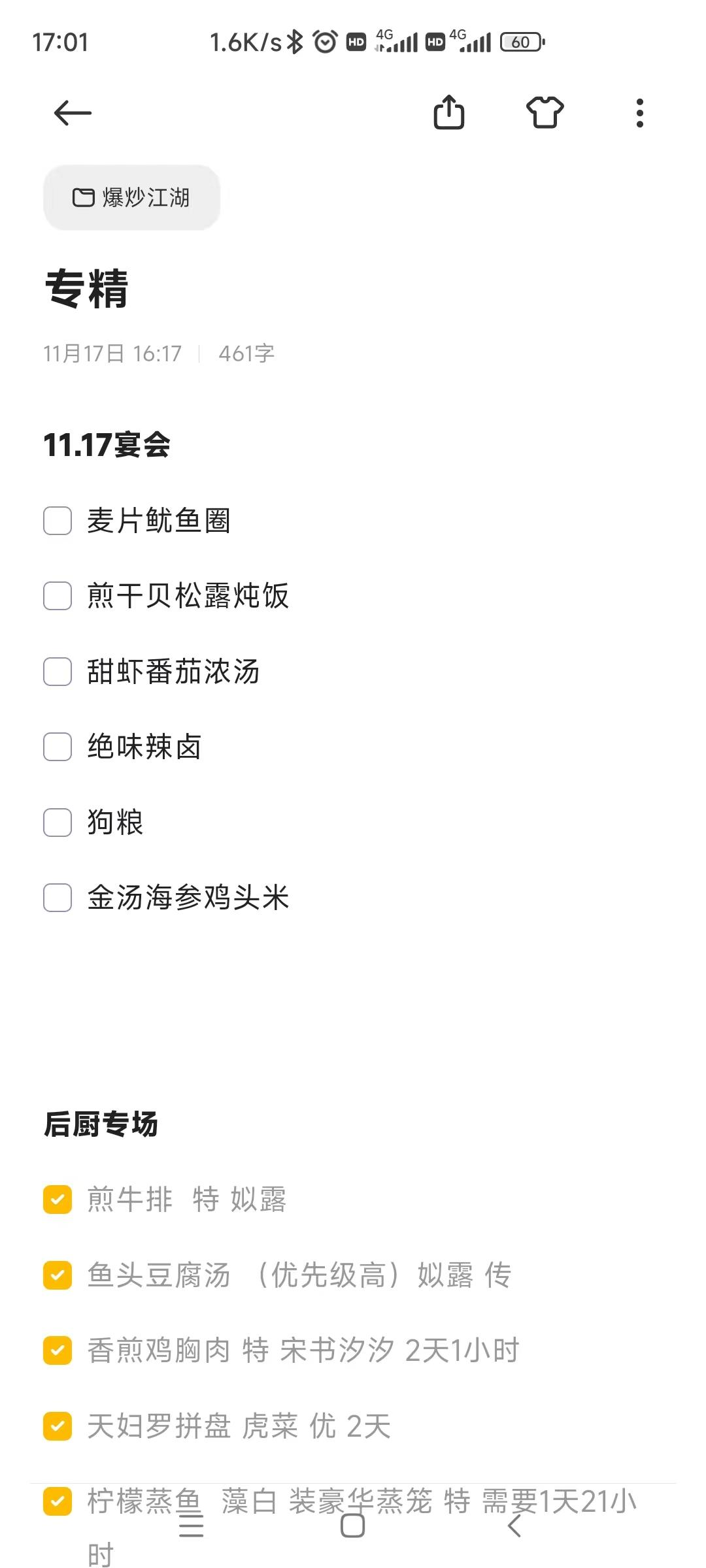Tick the 甜虾番茄浓汤 item
This screenshot has width=706, height=1568.
(58, 672)
